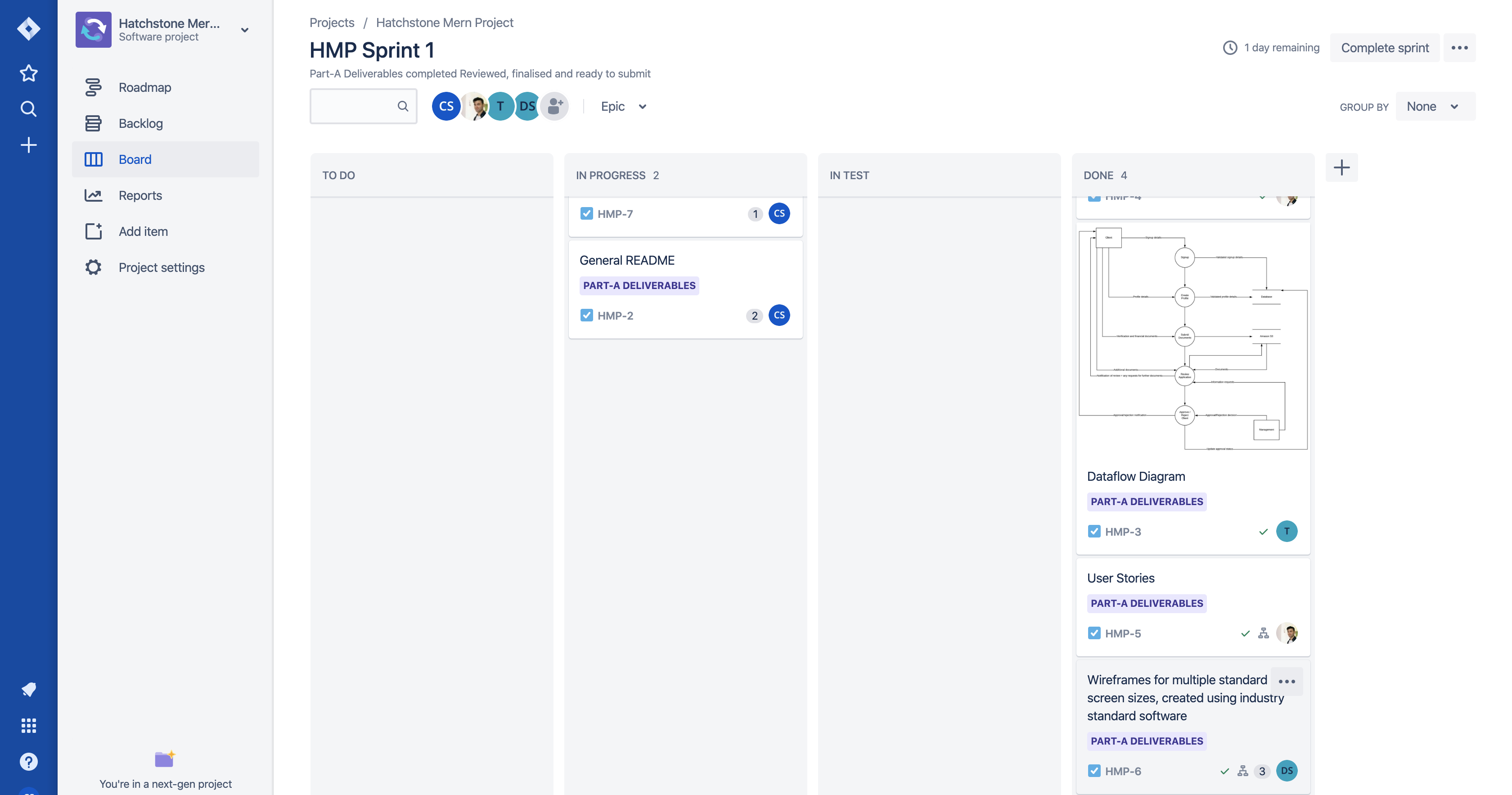Open search using the magnifier in the left rail
This screenshot has height=795, width=1512.
pos(28,109)
